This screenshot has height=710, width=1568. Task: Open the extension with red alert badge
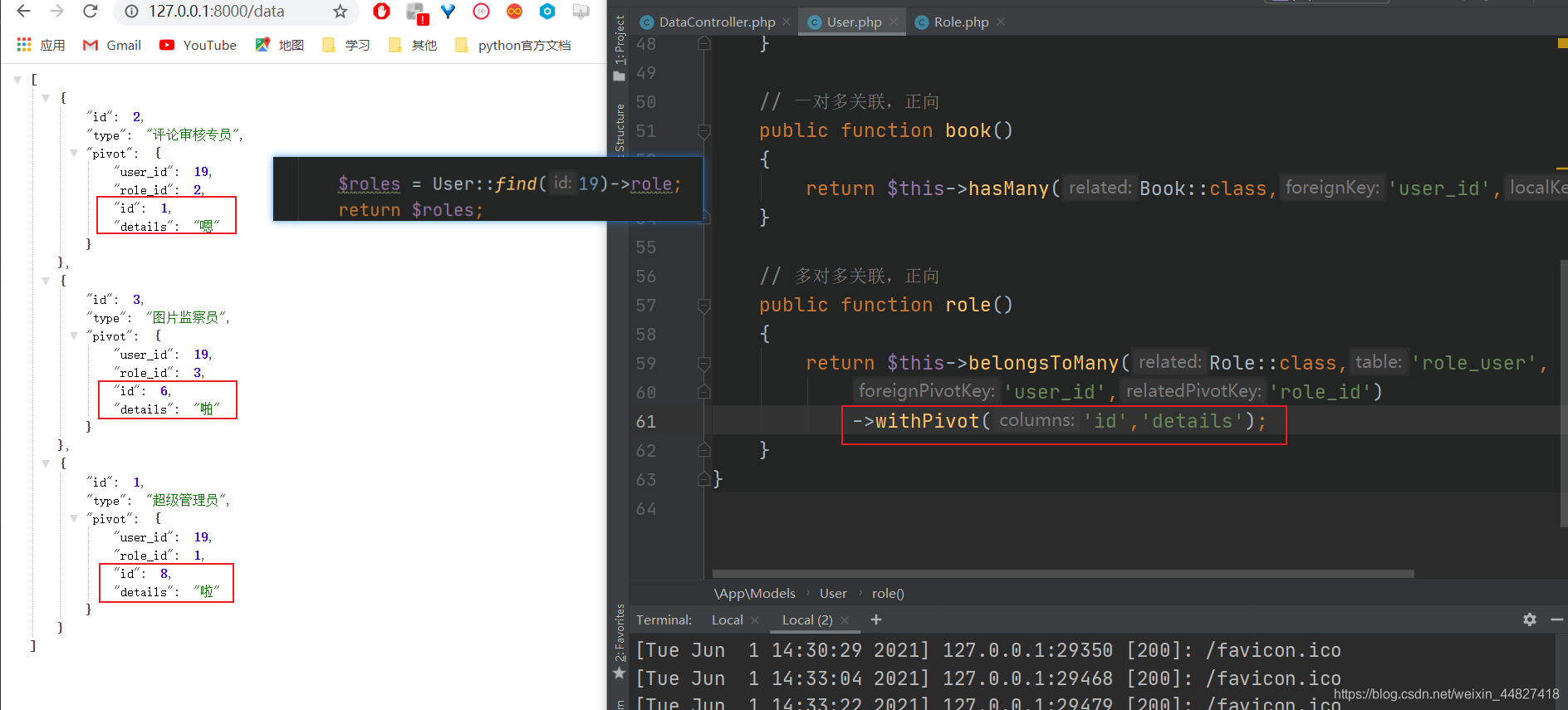coord(417,12)
